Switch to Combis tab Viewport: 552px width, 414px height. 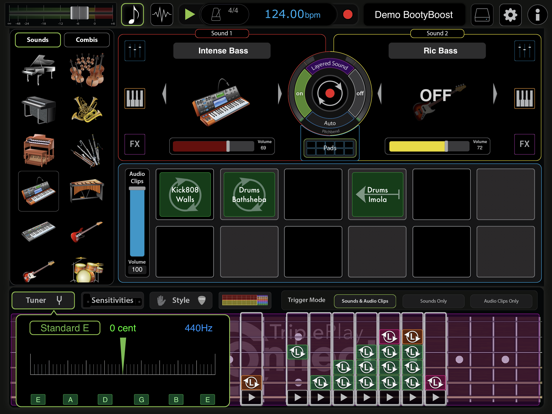pyautogui.click(x=87, y=40)
